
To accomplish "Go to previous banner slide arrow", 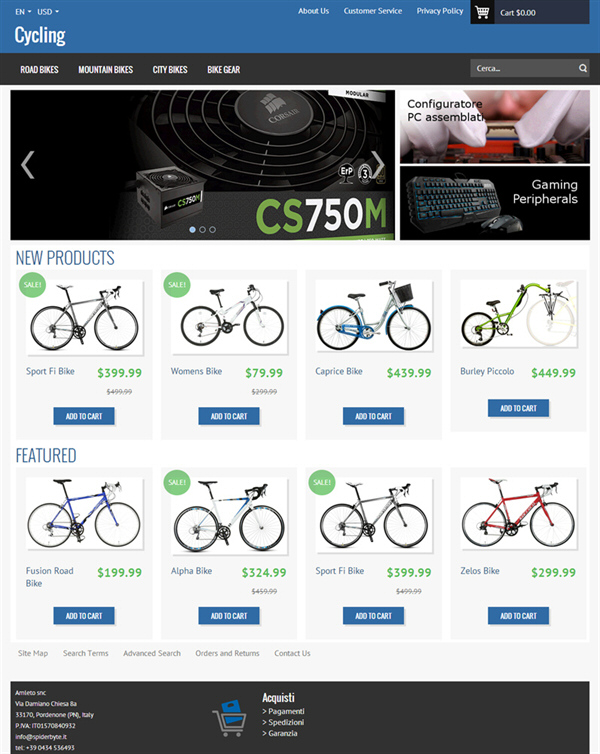I will (x=27, y=165).
